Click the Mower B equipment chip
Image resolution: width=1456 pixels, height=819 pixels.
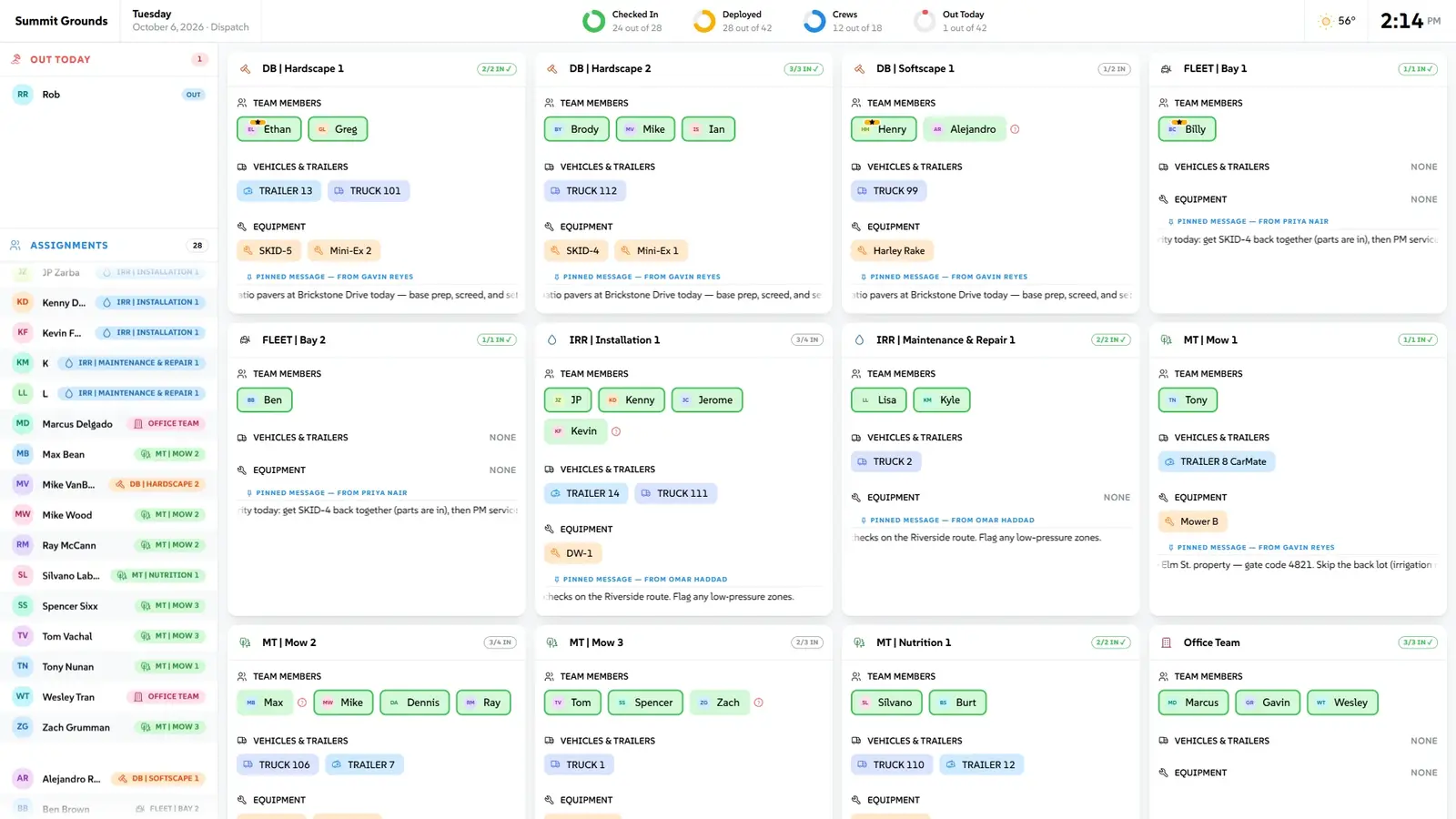(x=1193, y=522)
